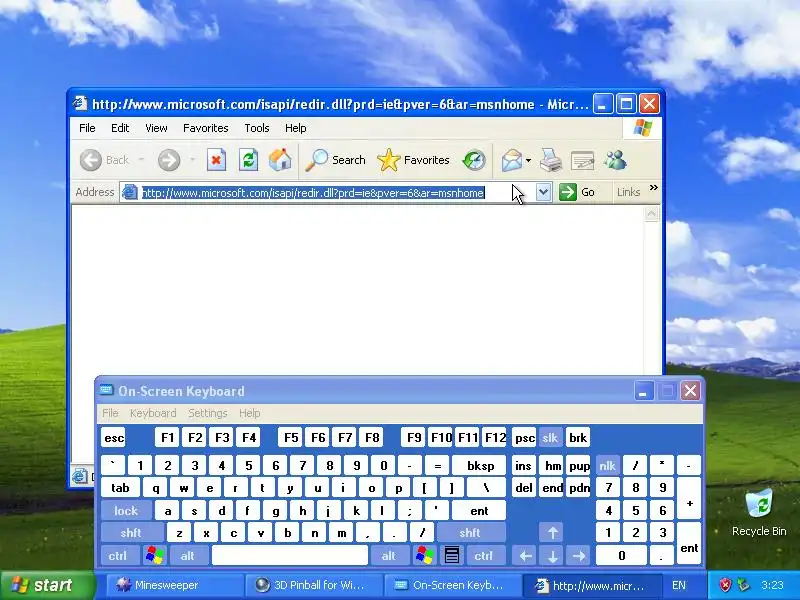Screen dimensions: 800x600
Task: Click the Mail envelope icon
Action: coord(511,160)
